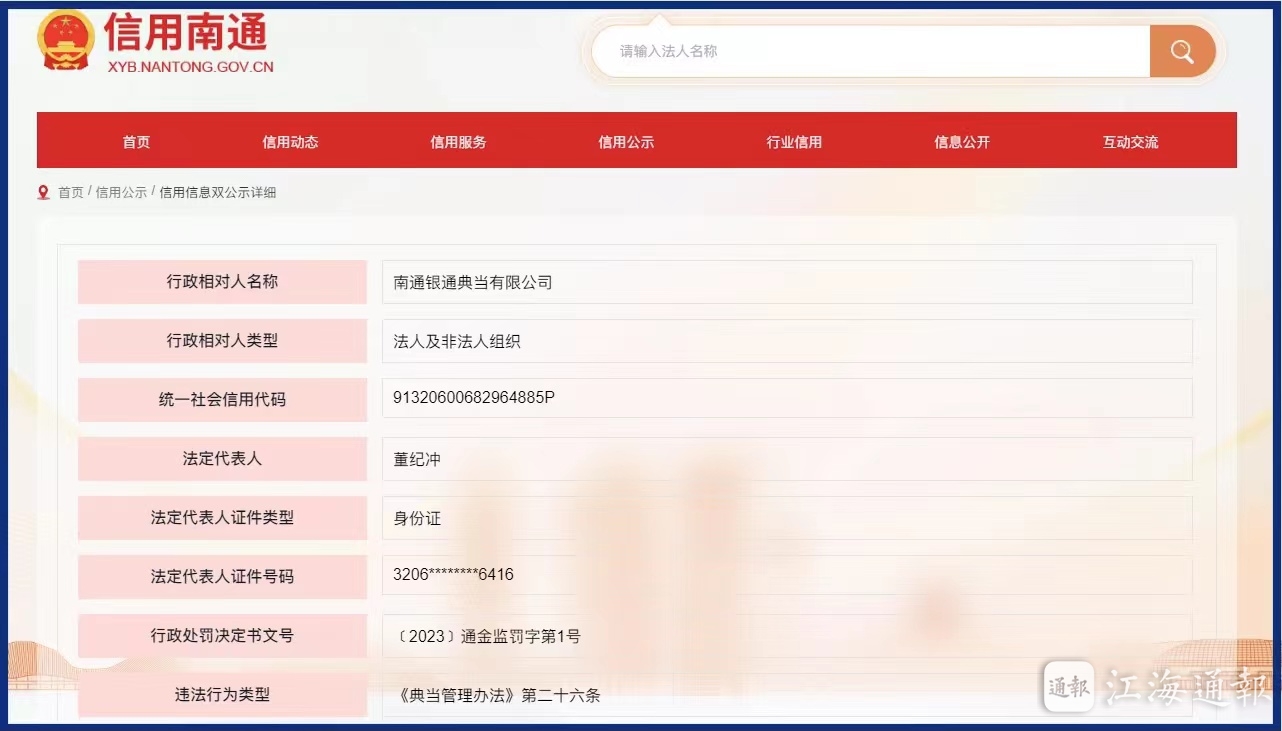Click the national emblem logo
The width and height of the screenshot is (1282, 731).
point(67,40)
